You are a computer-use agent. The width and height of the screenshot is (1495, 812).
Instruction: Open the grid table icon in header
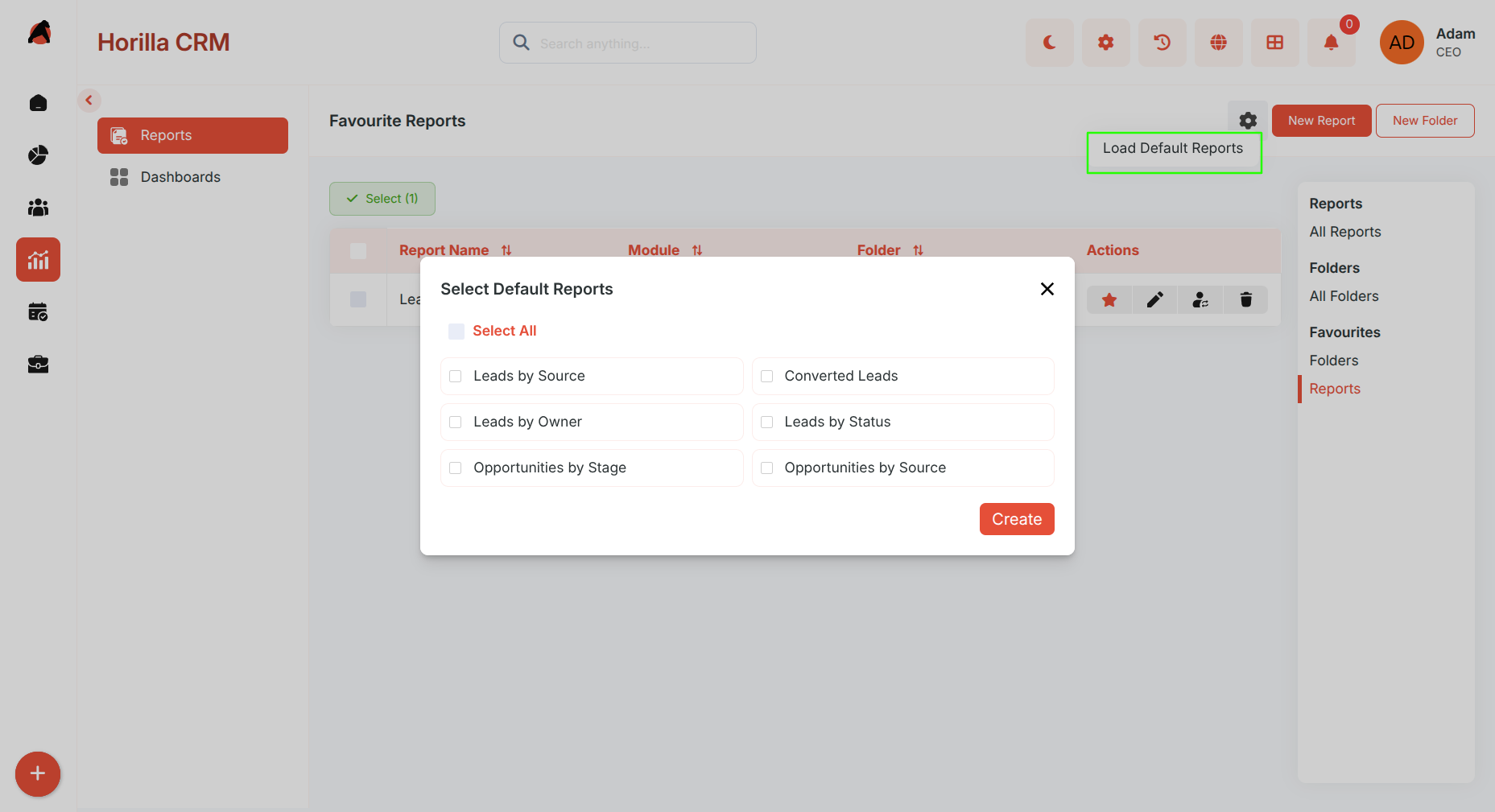(1274, 43)
